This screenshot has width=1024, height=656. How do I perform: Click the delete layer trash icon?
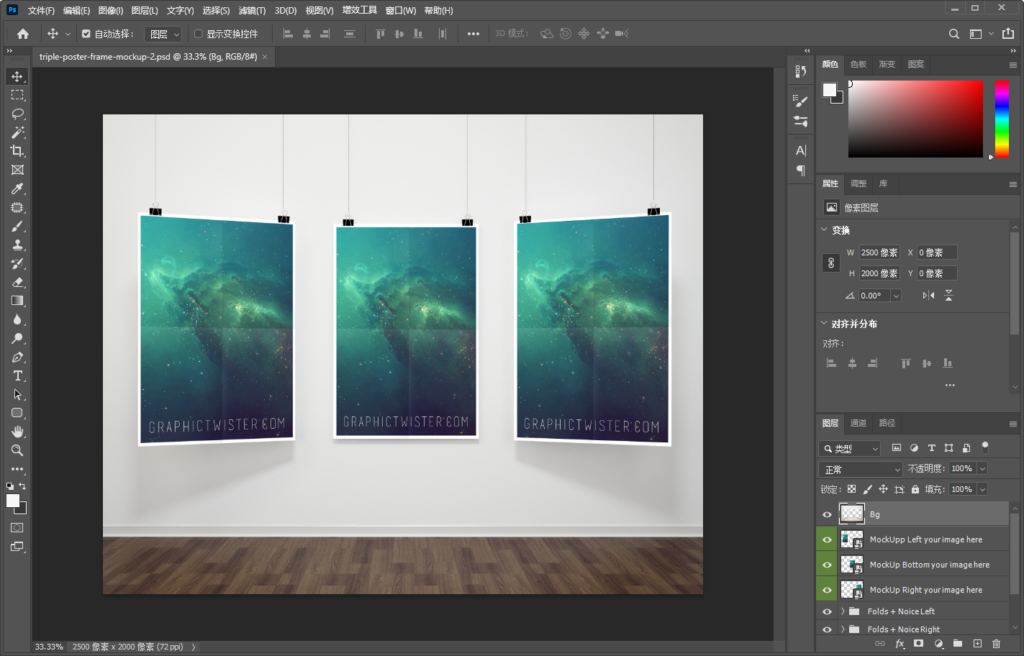pos(996,644)
